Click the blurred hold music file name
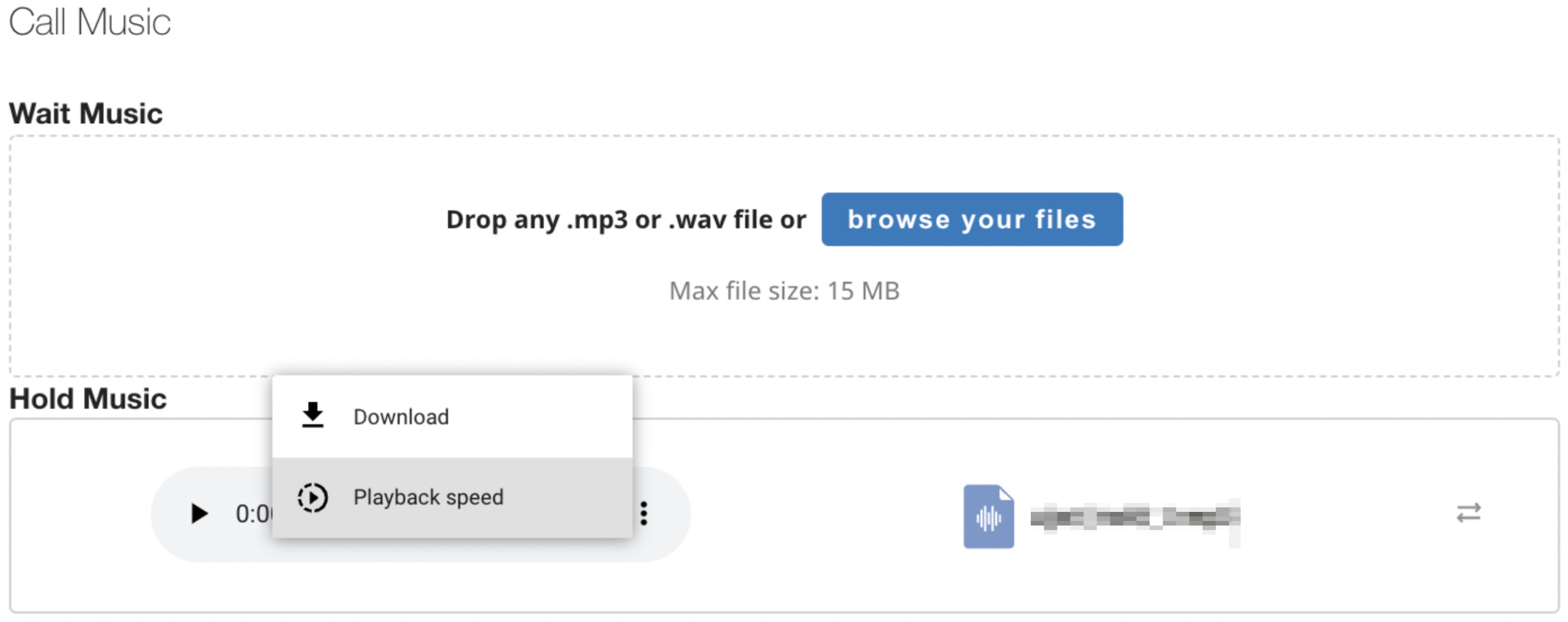This screenshot has height=622, width=1568. pyautogui.click(x=1134, y=517)
